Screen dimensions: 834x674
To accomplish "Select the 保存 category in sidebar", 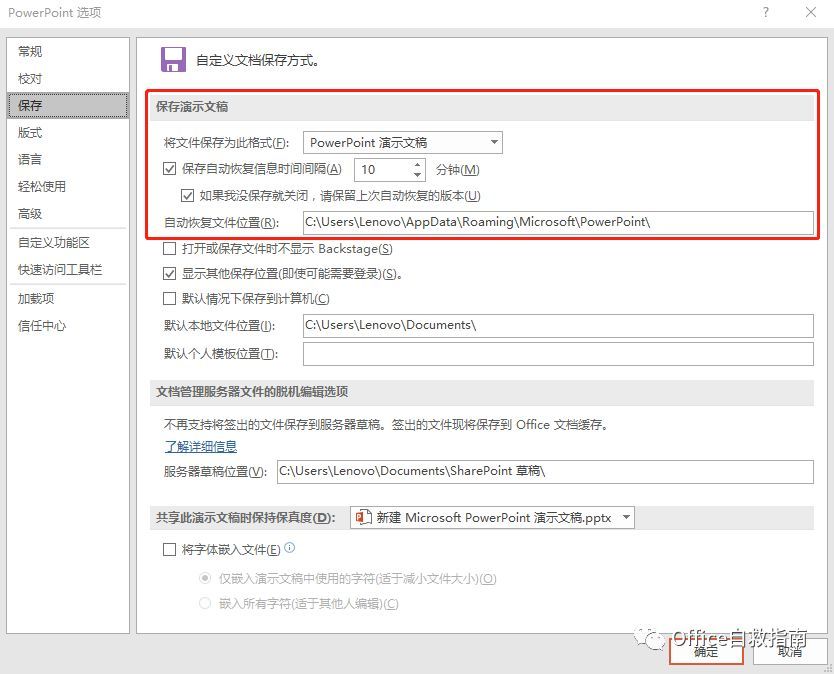I will (68, 105).
